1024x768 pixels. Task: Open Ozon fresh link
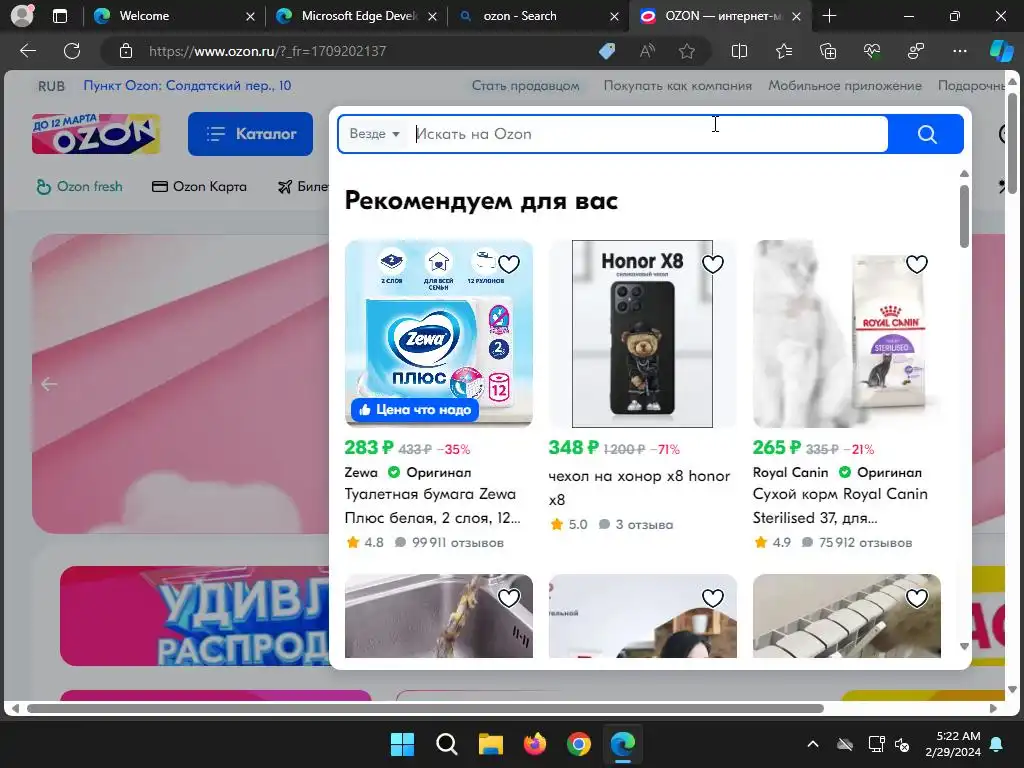pos(79,187)
